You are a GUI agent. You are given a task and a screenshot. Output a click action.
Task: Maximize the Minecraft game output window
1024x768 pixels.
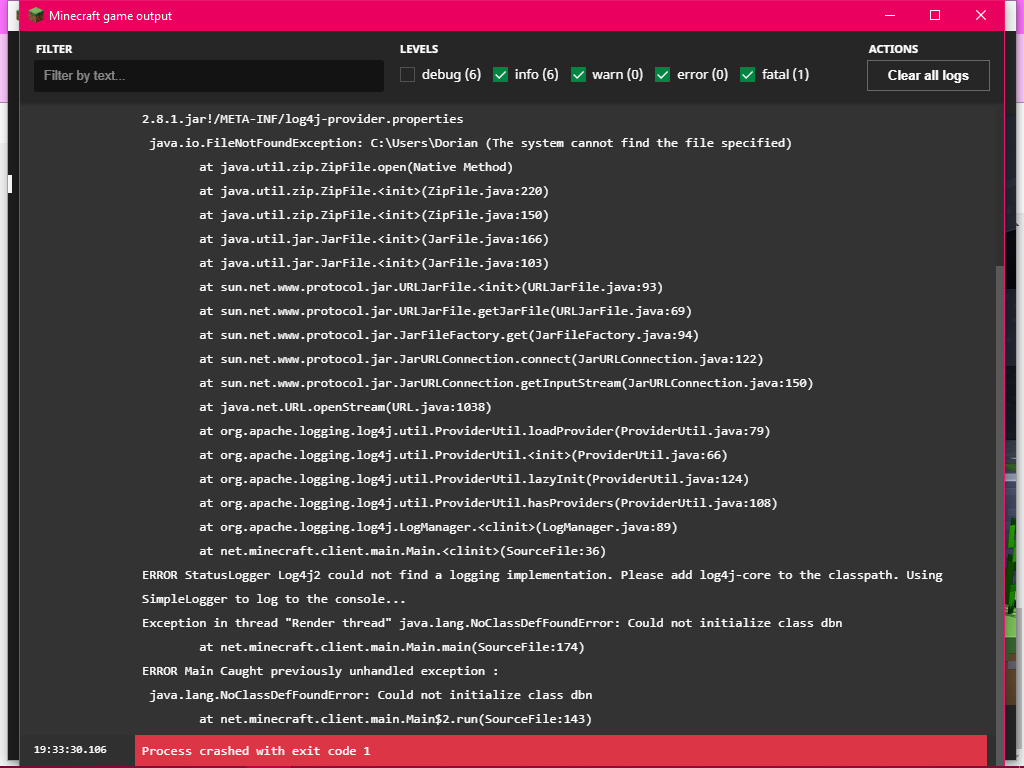coord(935,15)
